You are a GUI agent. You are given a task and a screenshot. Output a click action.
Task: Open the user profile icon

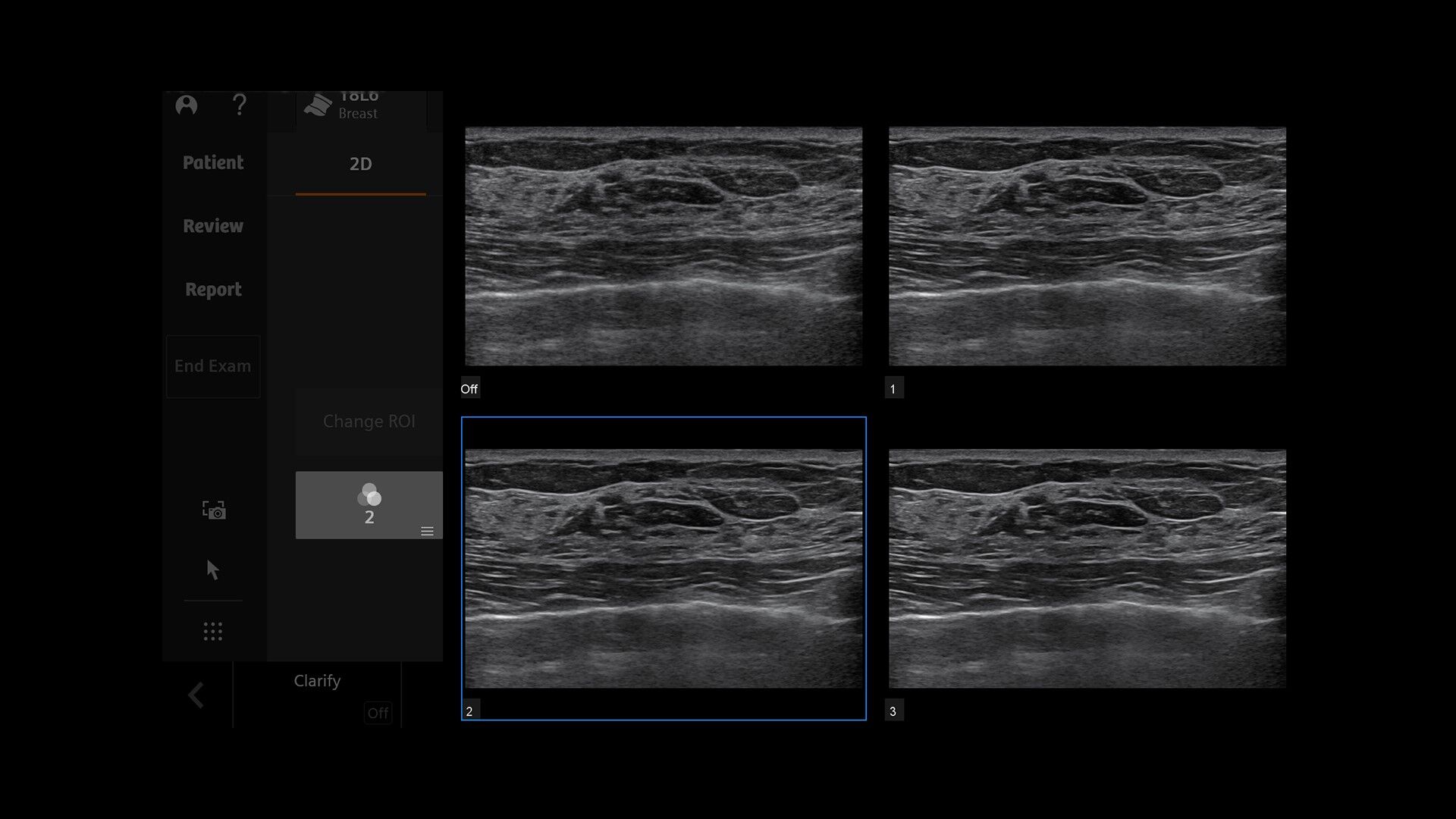[187, 105]
